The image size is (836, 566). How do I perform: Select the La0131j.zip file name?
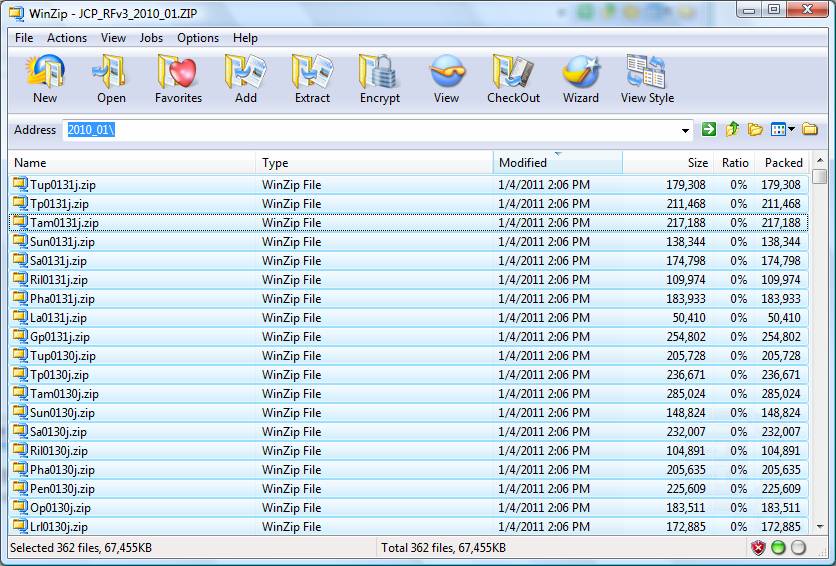point(58,318)
